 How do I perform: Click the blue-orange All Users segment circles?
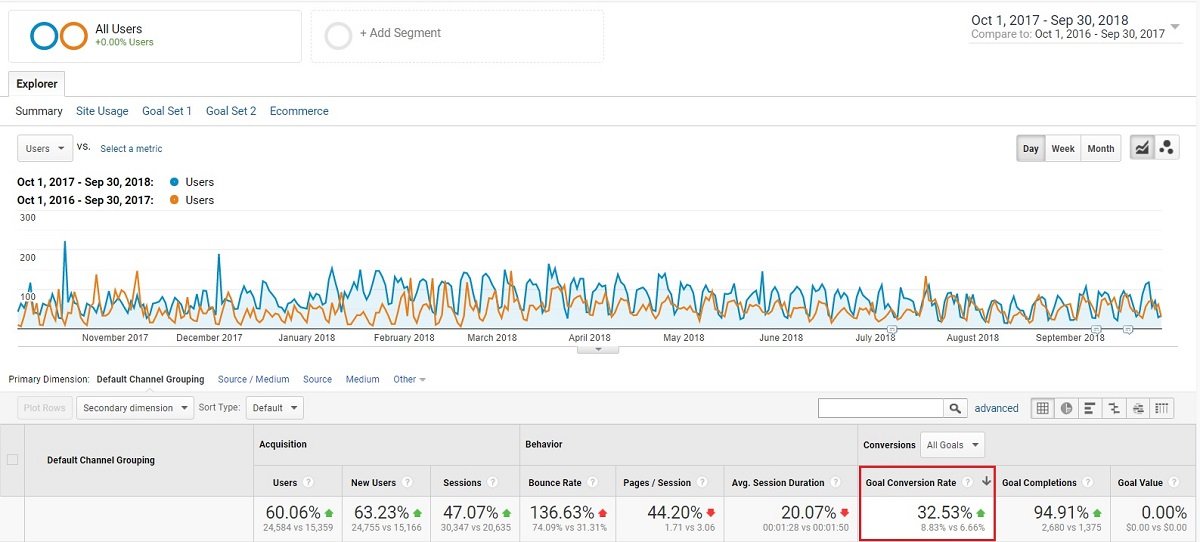coord(59,36)
